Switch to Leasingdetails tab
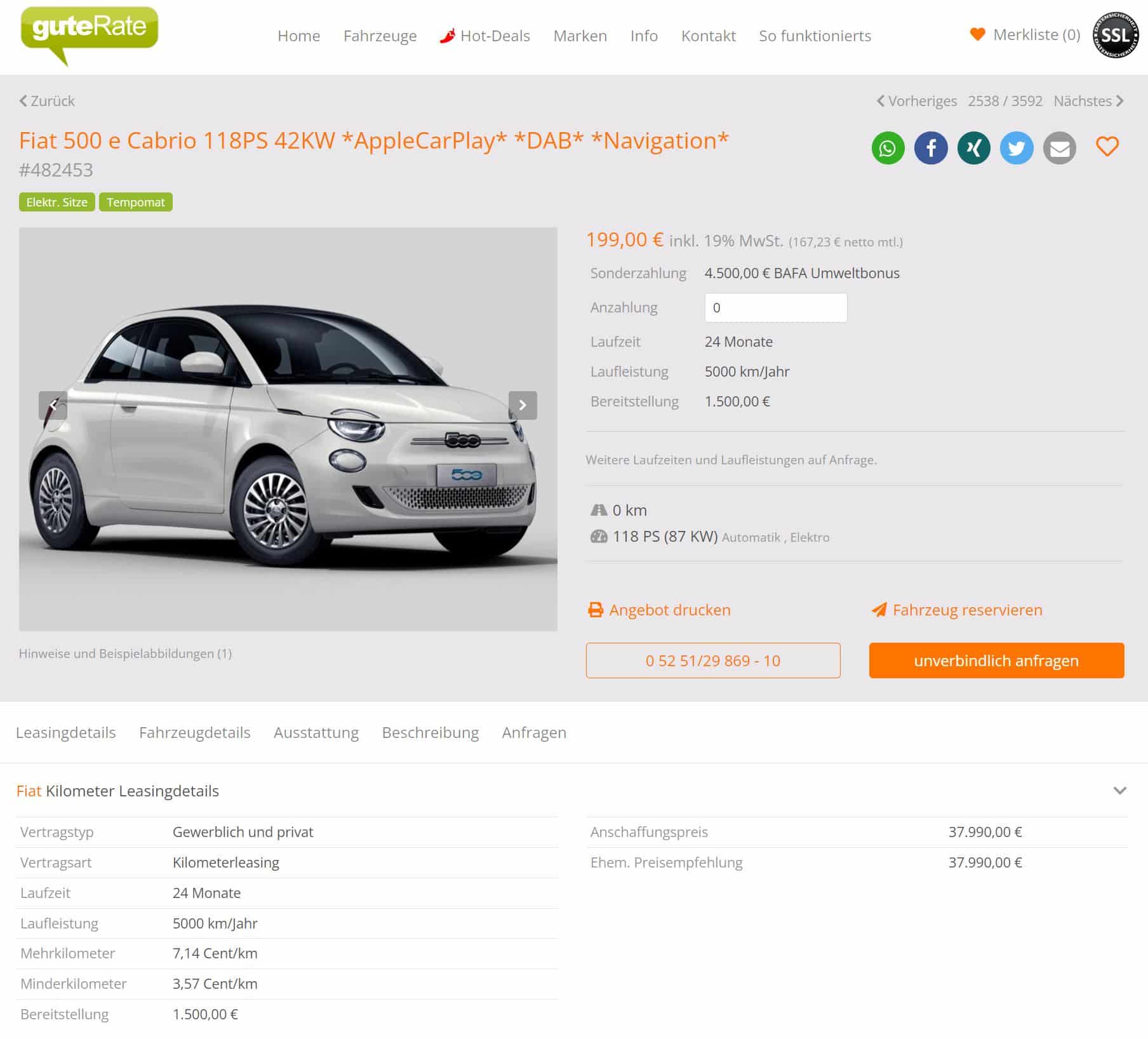Viewport: 1148px width, 1039px height. pyautogui.click(x=66, y=732)
